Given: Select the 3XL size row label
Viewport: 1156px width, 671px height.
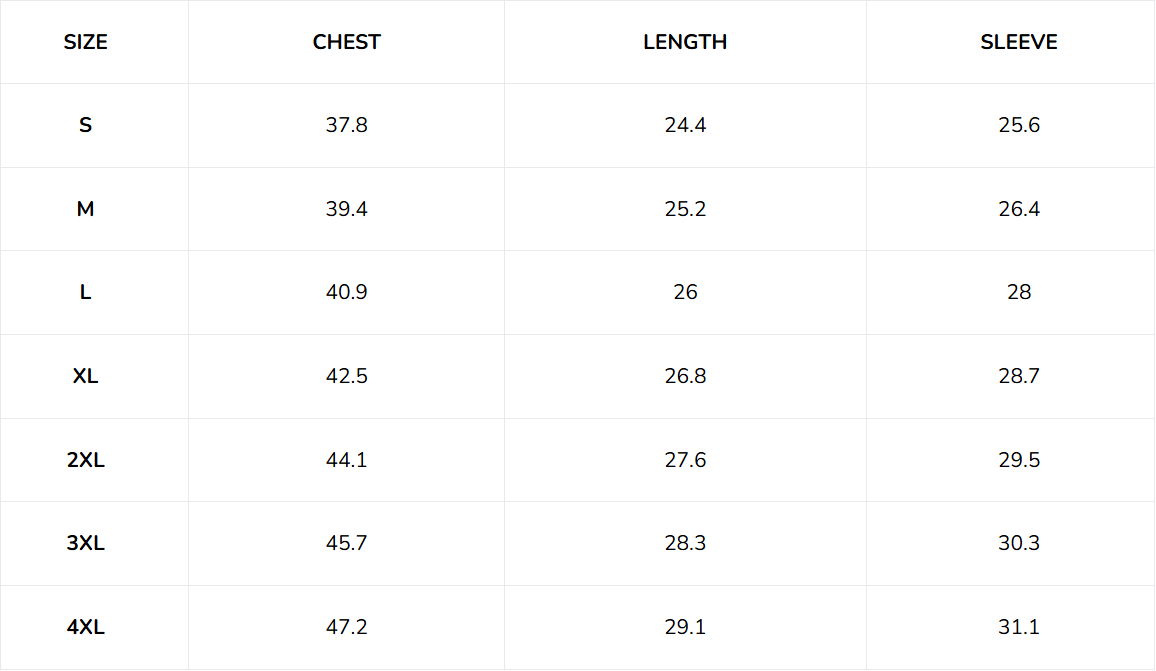Looking at the screenshot, I should (x=86, y=543).
